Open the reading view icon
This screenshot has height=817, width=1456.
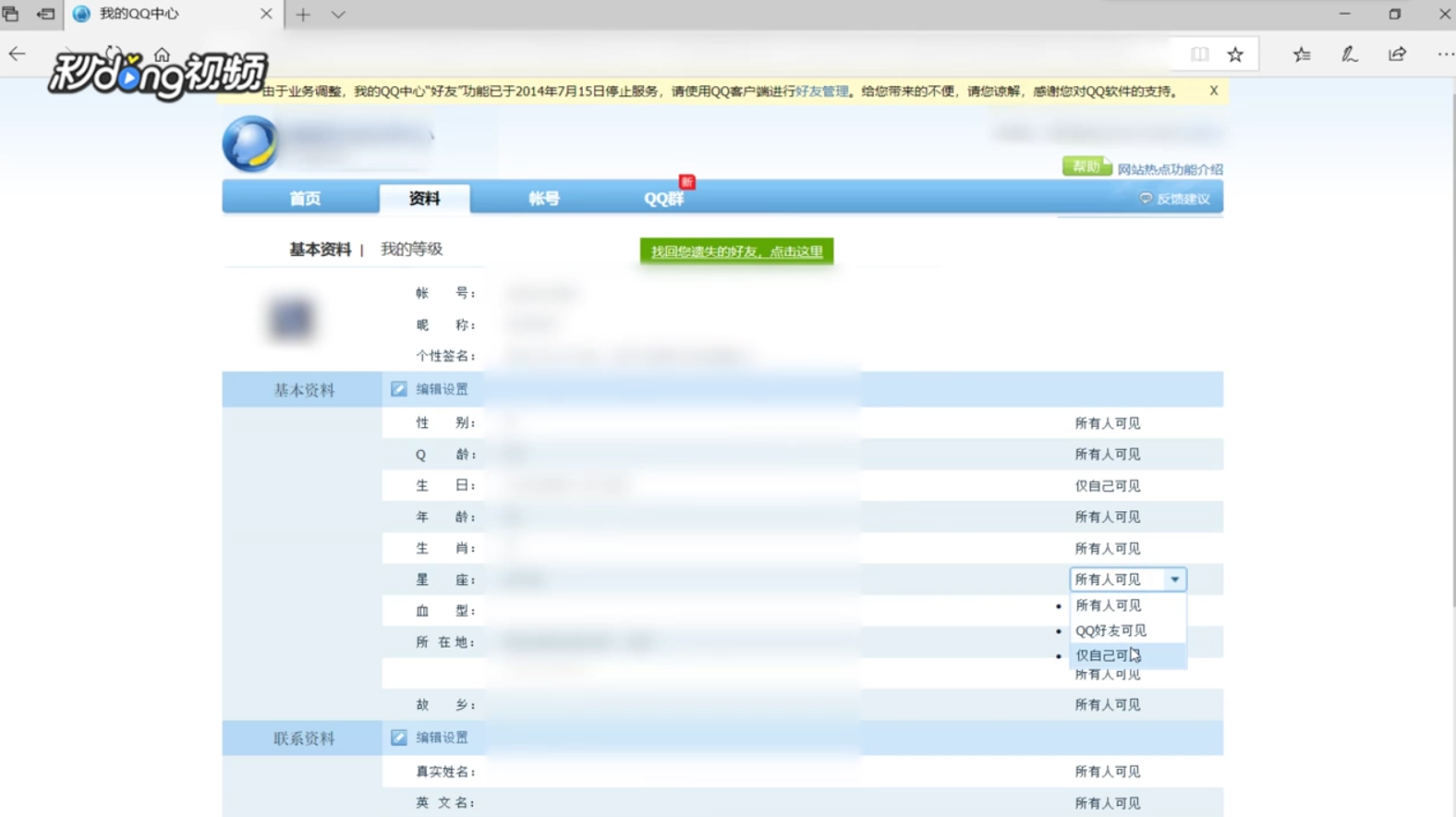click(x=1199, y=55)
